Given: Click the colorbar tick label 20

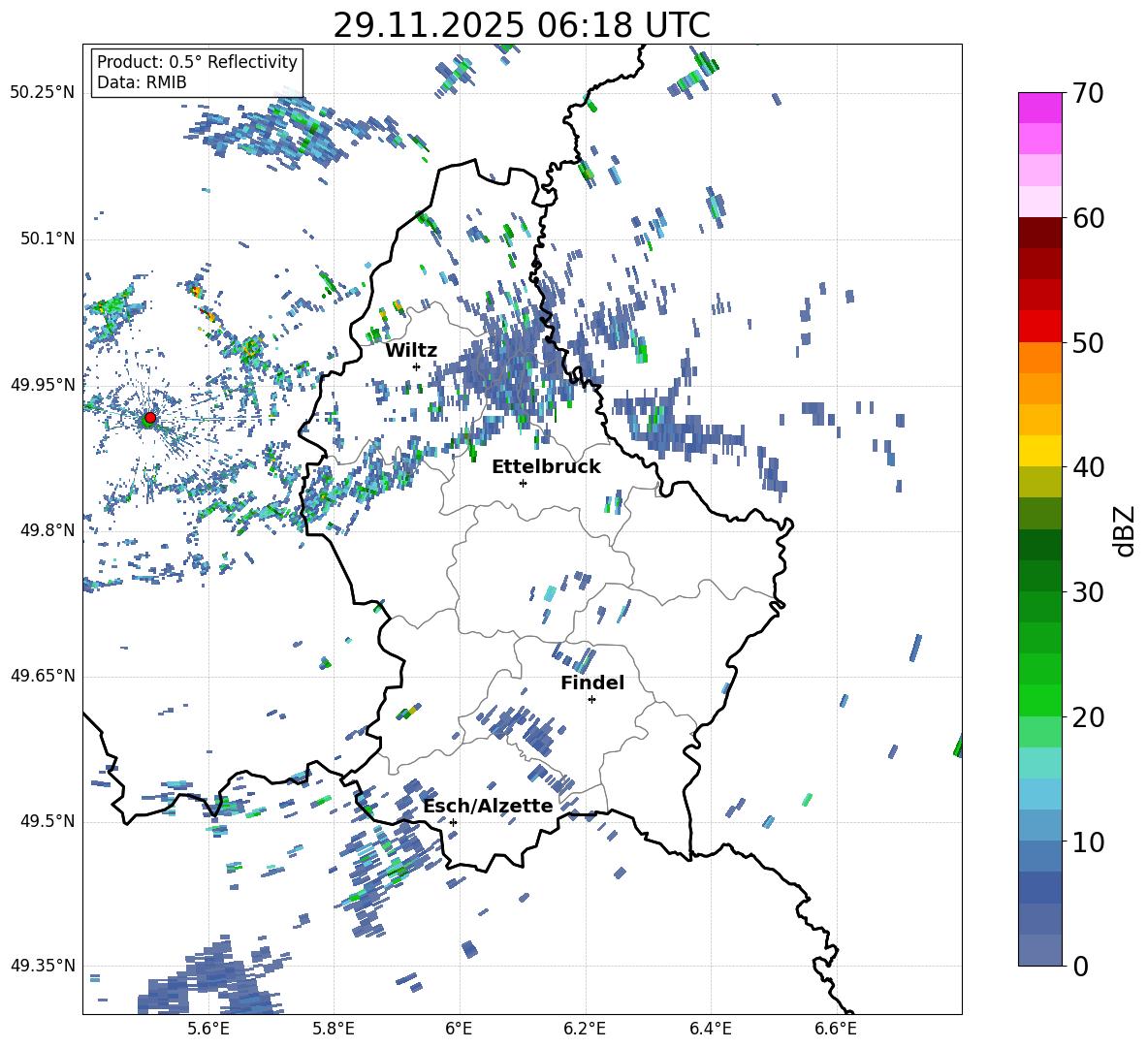Looking at the screenshot, I should [1088, 716].
